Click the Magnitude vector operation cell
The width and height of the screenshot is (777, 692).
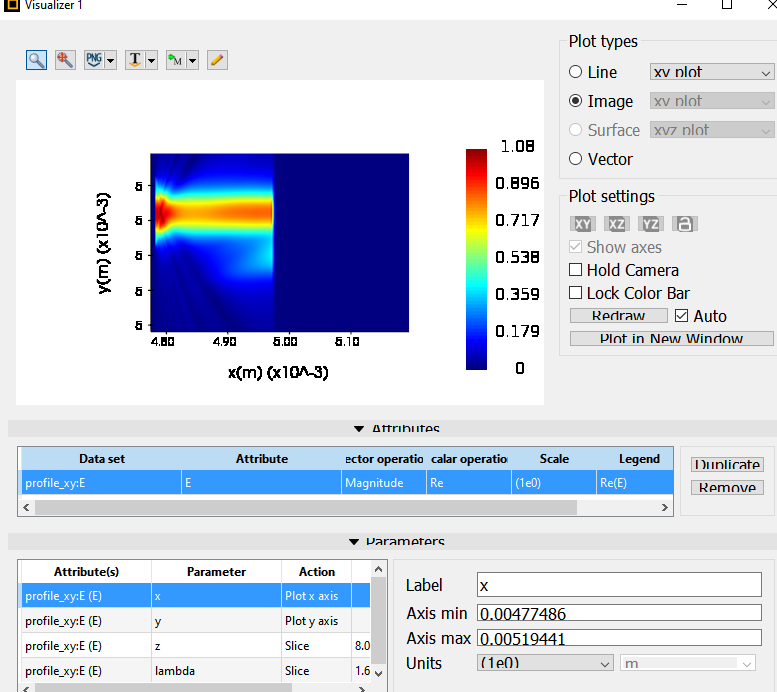tap(384, 483)
